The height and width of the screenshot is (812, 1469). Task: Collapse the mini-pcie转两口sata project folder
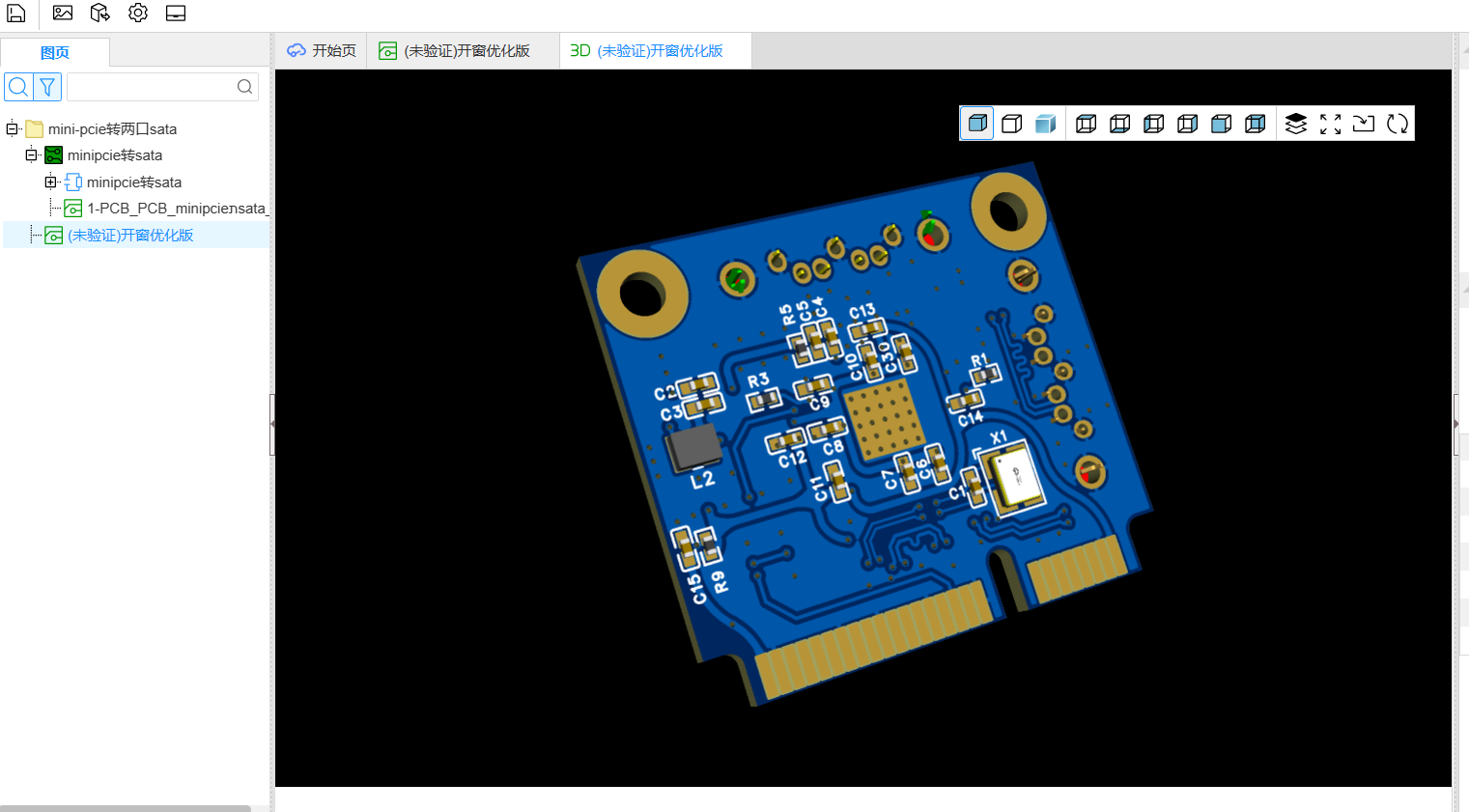12,128
